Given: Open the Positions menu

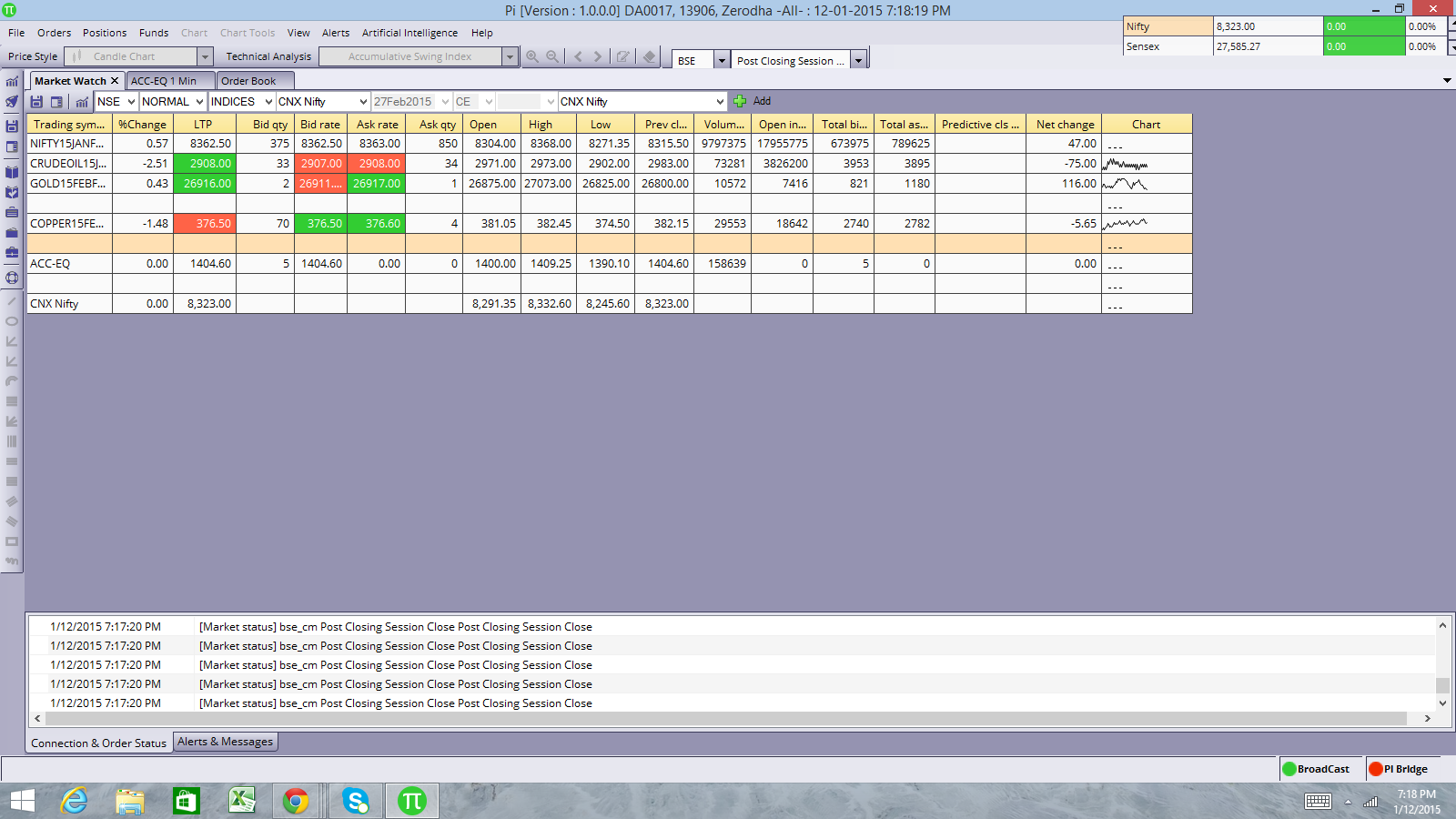Looking at the screenshot, I should tap(105, 33).
